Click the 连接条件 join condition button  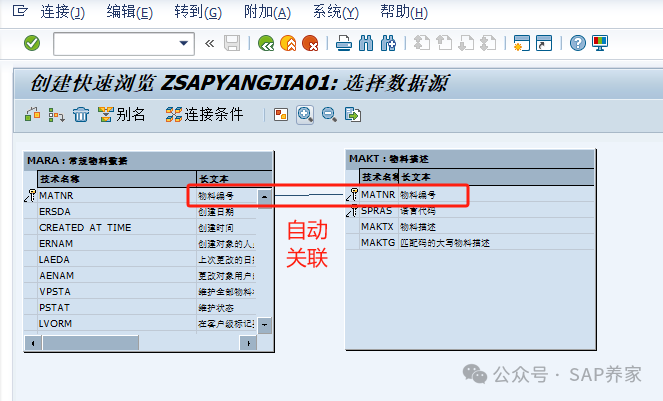[x=205, y=115]
